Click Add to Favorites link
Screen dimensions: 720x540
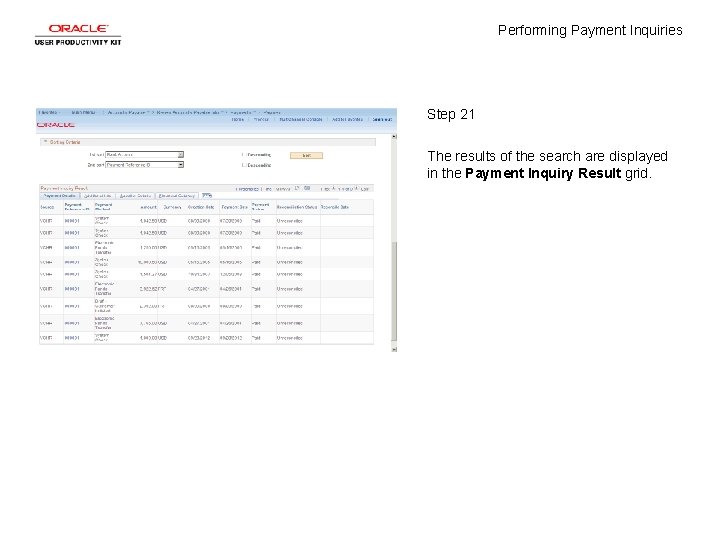[347, 119]
